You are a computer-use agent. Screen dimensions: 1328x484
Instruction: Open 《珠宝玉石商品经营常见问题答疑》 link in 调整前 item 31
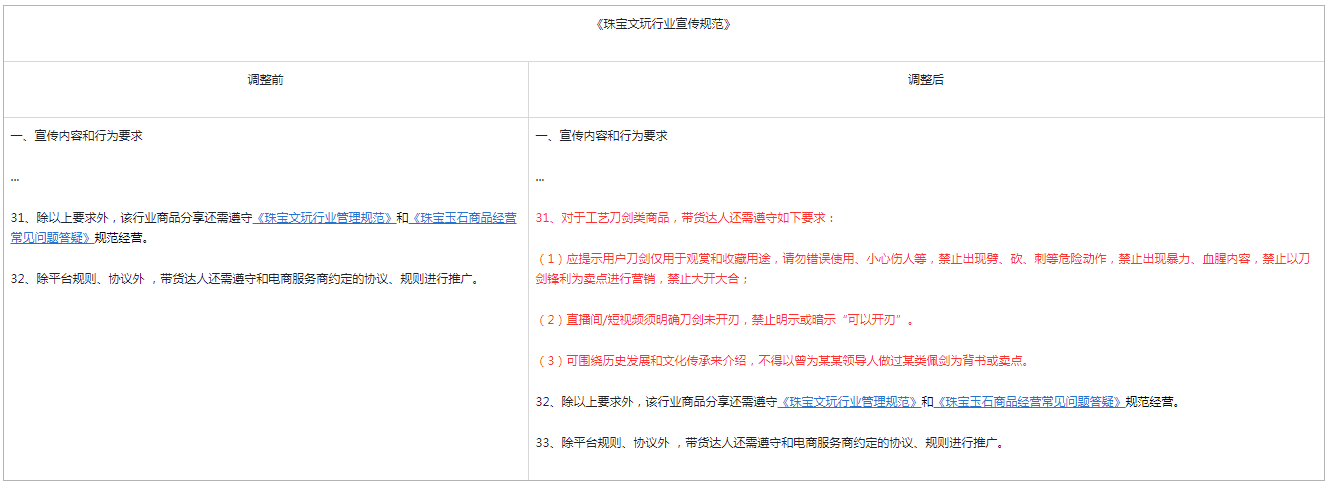[x=264, y=228]
